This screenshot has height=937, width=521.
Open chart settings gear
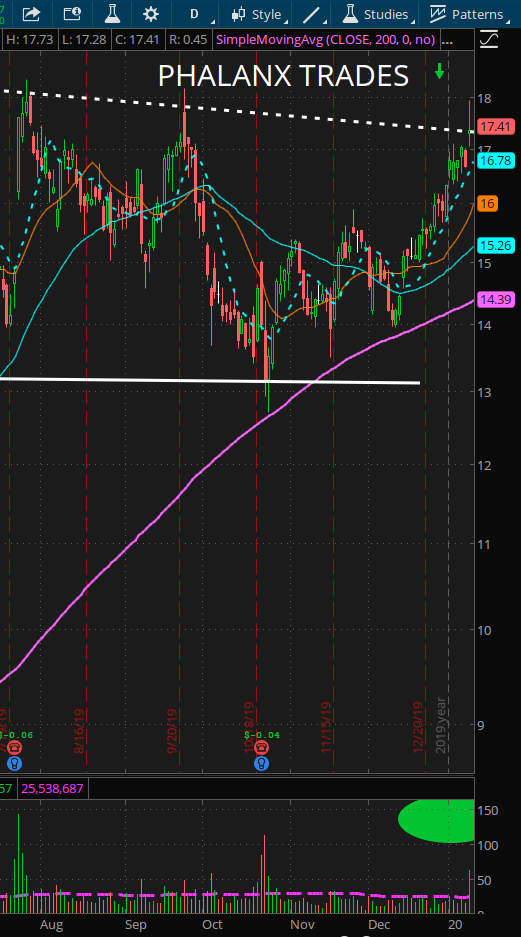151,14
